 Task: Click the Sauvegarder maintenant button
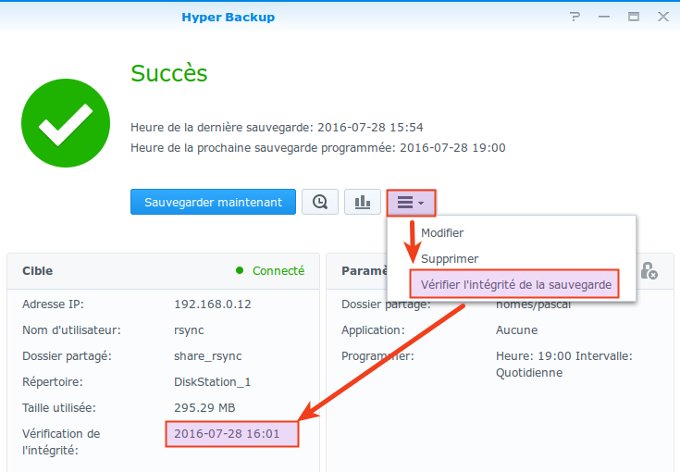(x=213, y=202)
